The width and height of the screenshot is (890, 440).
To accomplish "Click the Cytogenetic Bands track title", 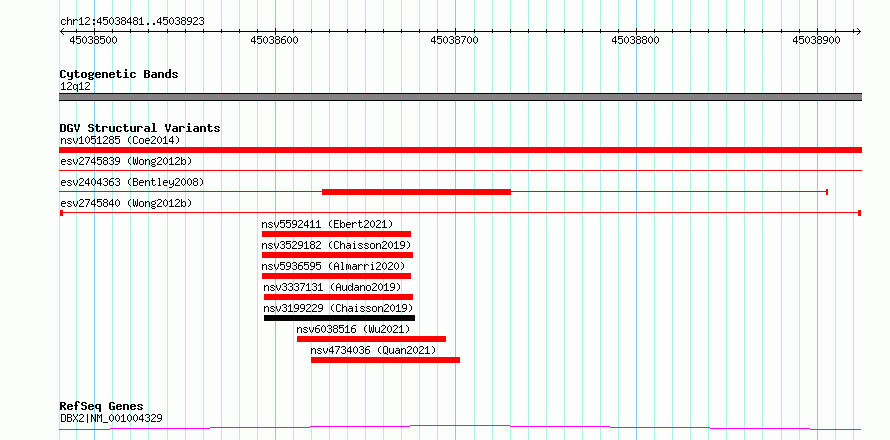I will point(119,74).
